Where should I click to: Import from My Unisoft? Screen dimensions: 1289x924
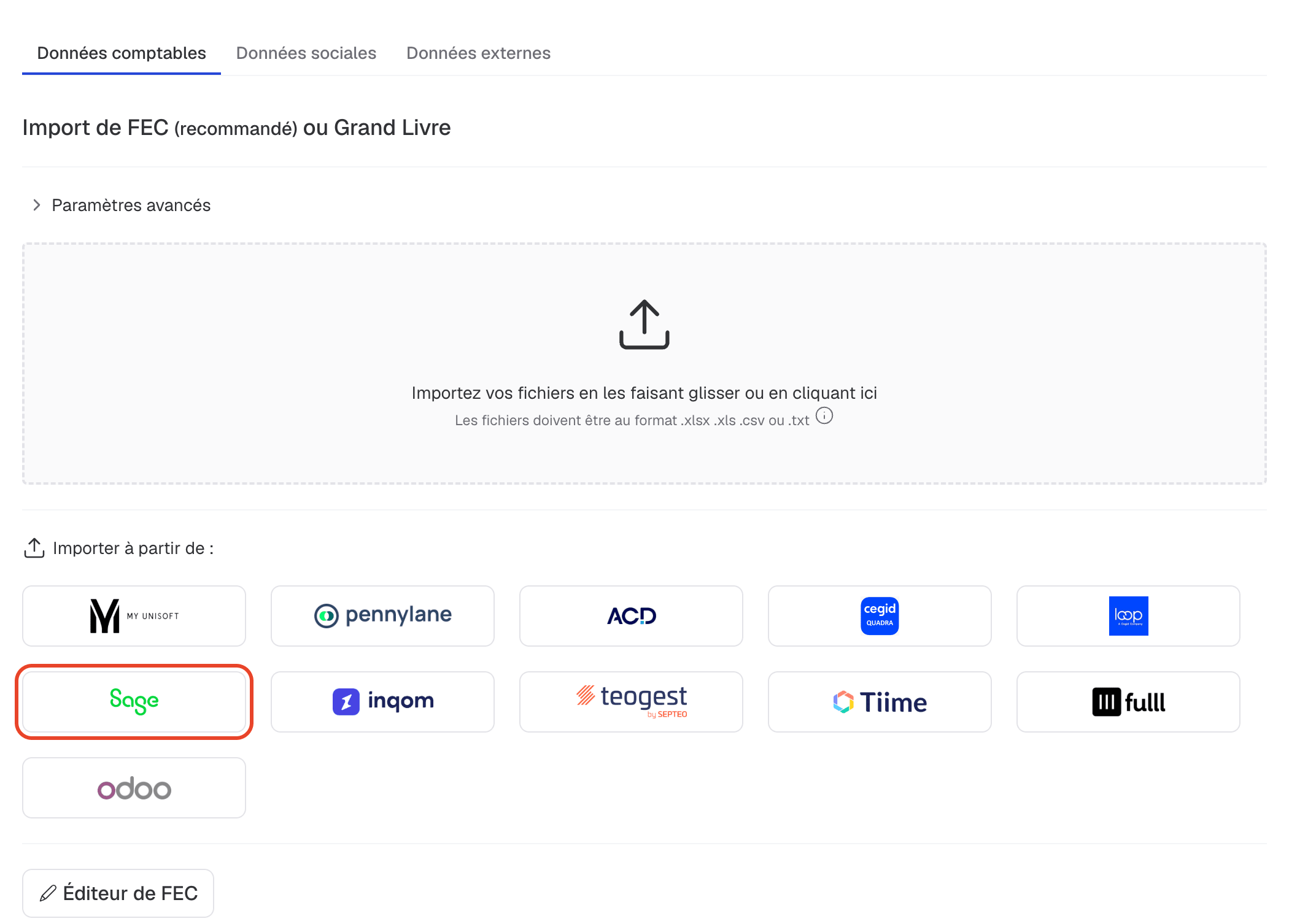click(x=134, y=616)
